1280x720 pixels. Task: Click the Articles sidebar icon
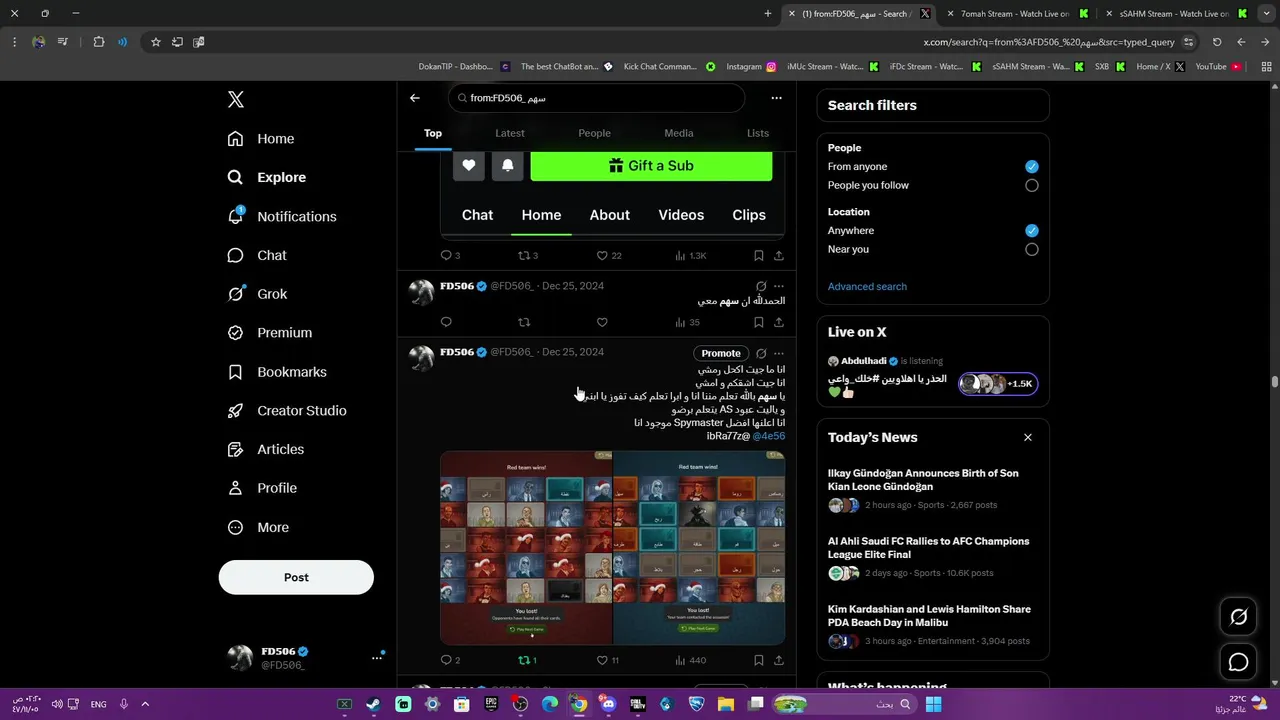coord(235,449)
